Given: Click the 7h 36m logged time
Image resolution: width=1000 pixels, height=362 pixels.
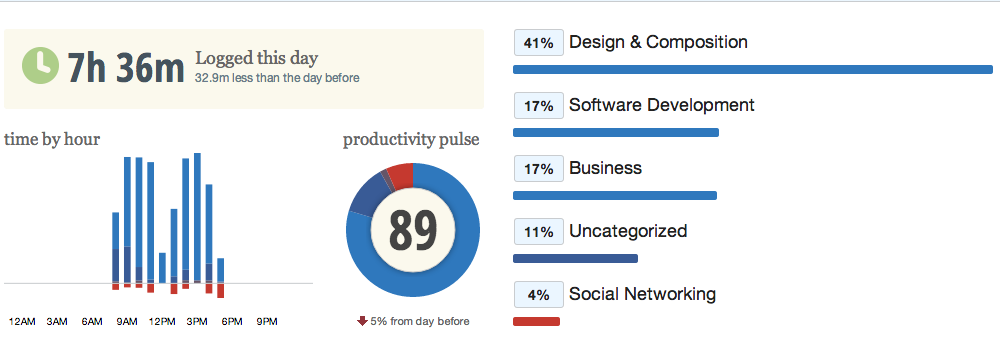Looking at the screenshot, I should [126, 67].
